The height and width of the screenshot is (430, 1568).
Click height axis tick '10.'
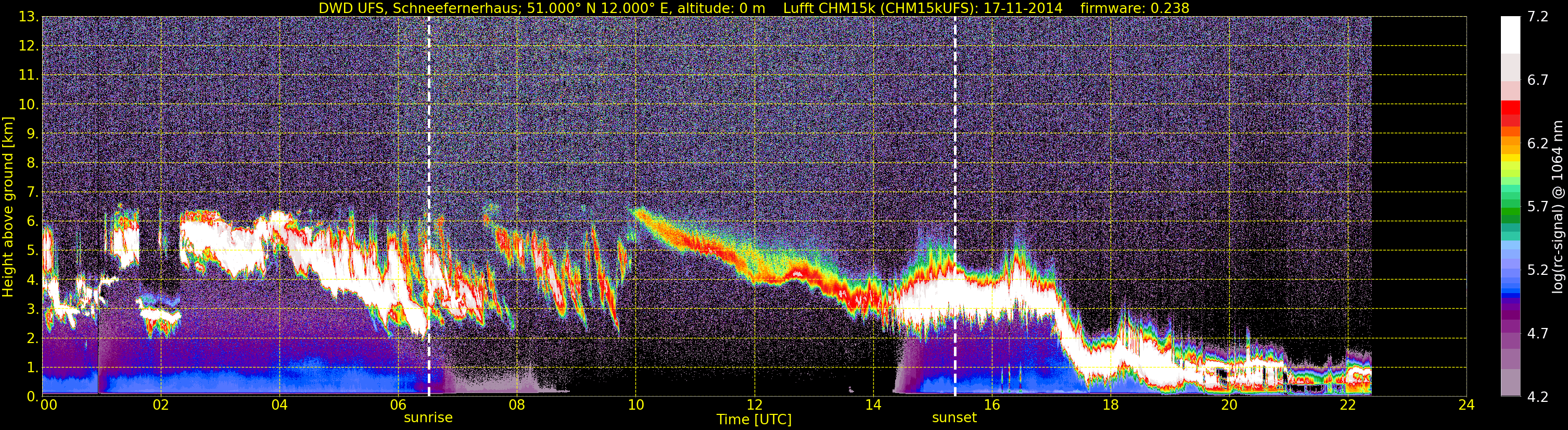pos(29,105)
